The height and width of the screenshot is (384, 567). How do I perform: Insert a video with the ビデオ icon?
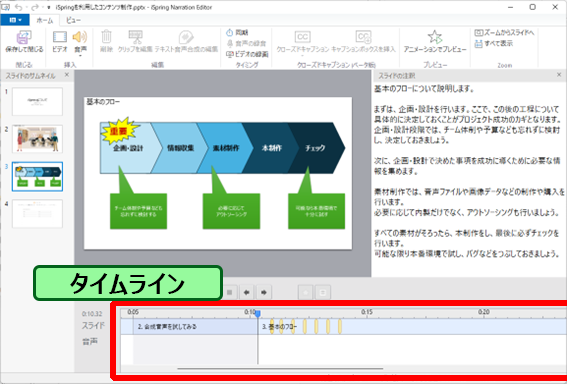coord(60,42)
